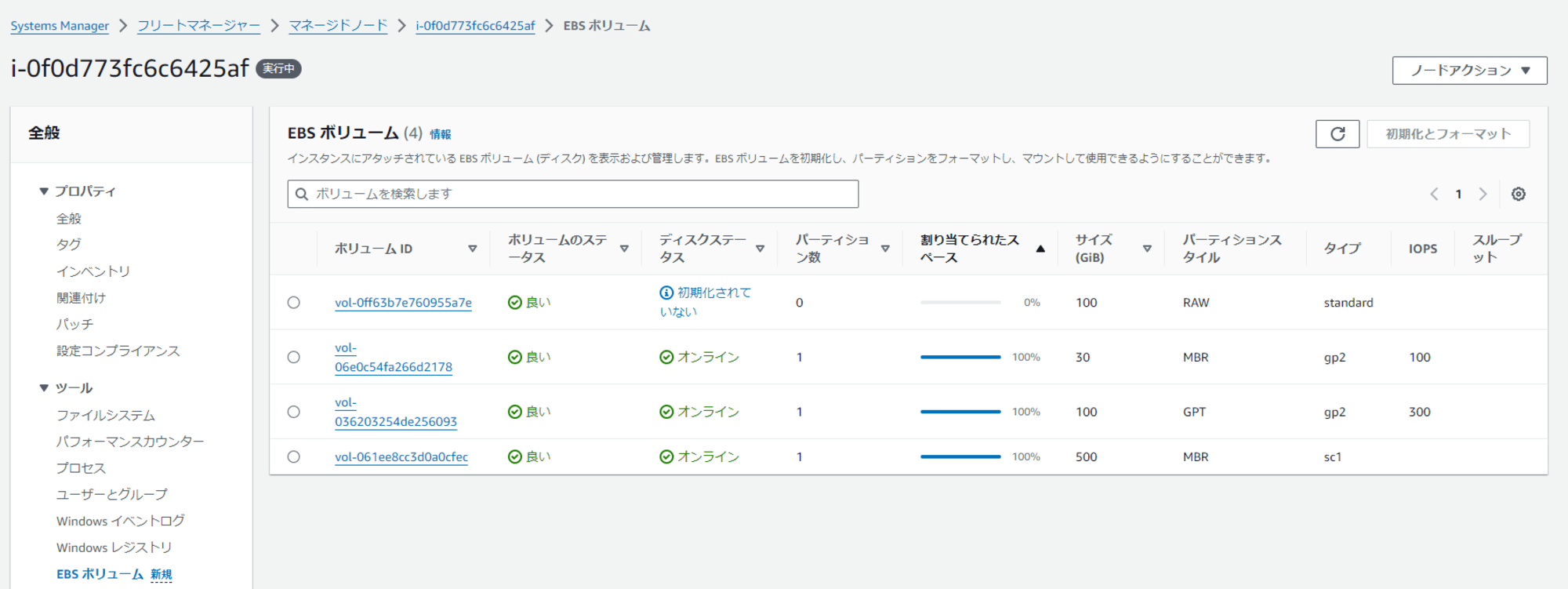
Task: Open EBS ボリューム in sidebar
Action: [100, 574]
